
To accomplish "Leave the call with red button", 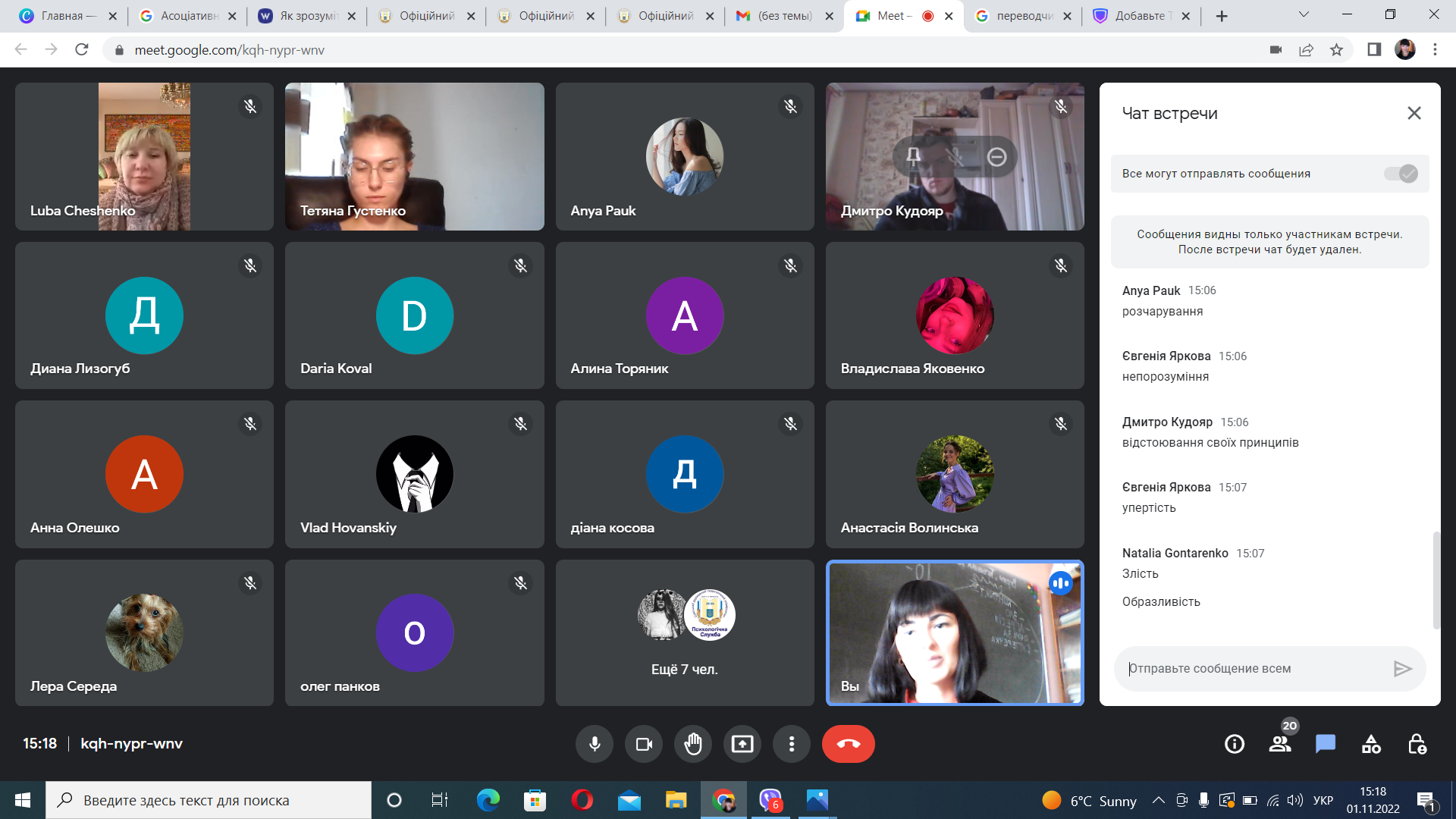I will click(x=848, y=744).
